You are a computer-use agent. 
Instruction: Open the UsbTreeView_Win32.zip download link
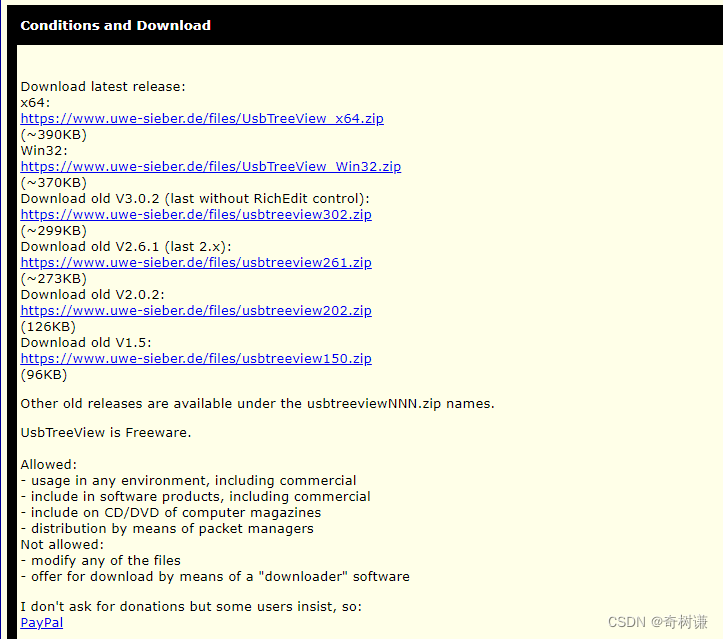[x=211, y=166]
